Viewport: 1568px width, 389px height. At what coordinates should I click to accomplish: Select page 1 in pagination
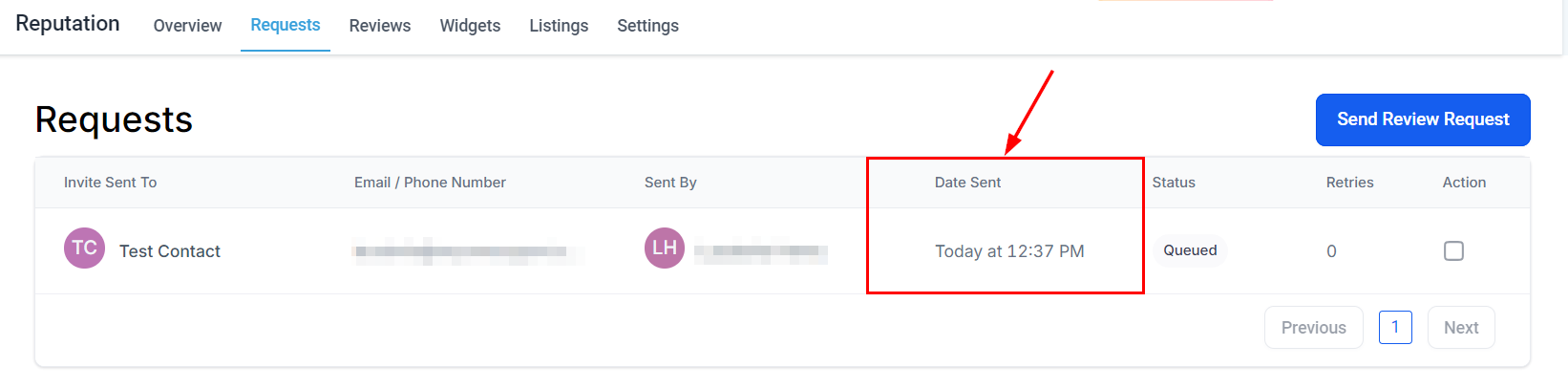(x=1395, y=328)
